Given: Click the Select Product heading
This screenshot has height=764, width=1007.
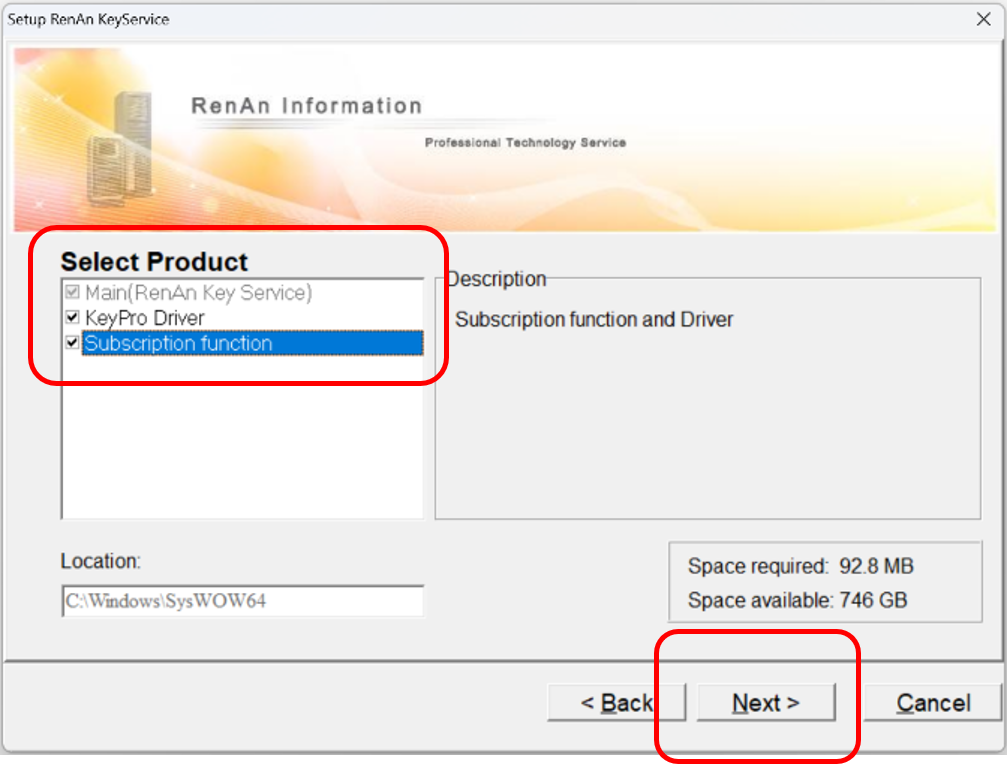Looking at the screenshot, I should click(x=154, y=262).
